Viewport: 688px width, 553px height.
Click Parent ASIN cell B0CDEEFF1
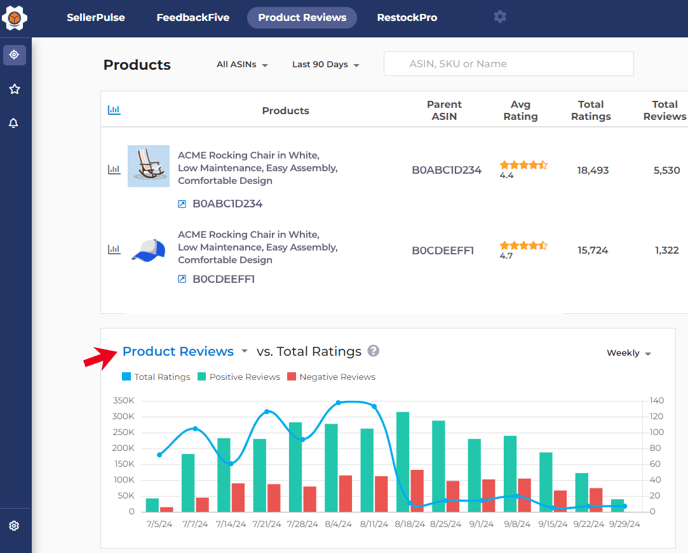point(443,250)
